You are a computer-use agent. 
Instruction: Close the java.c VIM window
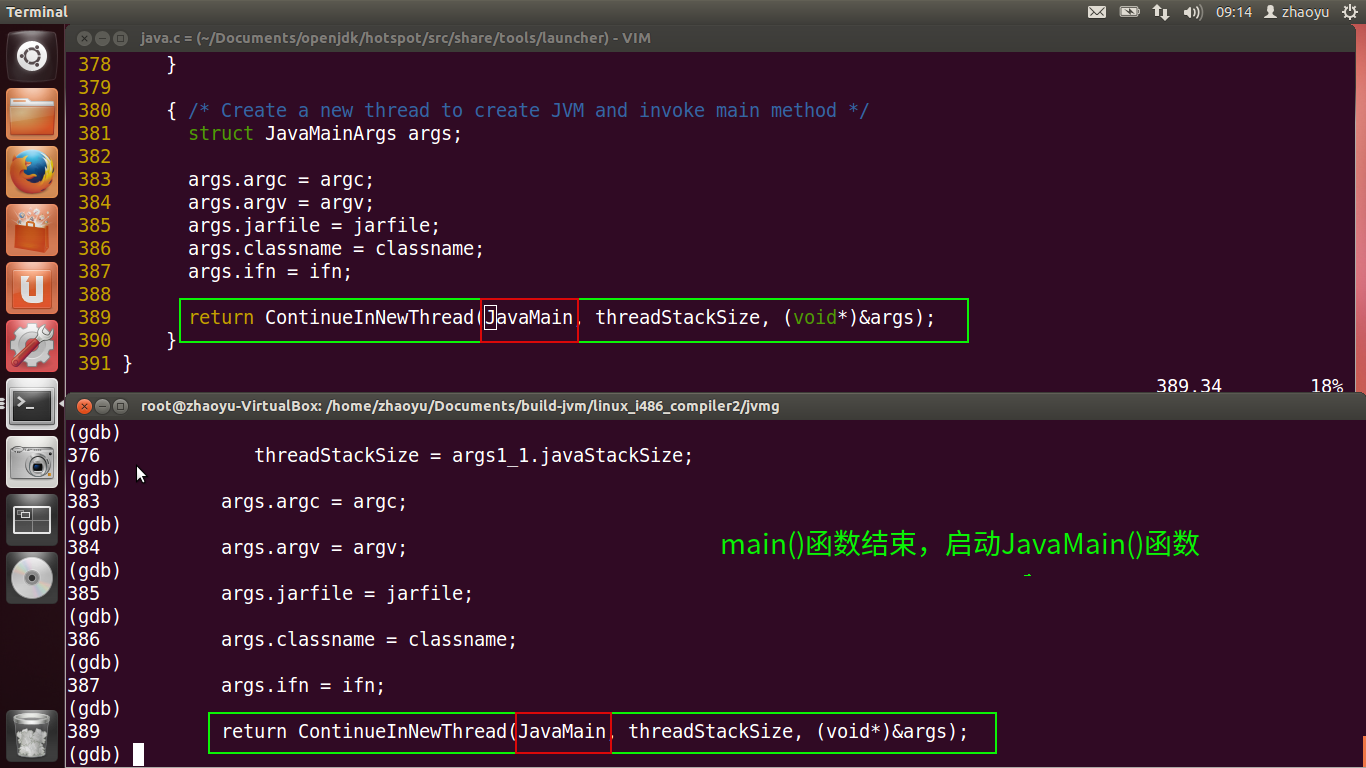point(84,38)
